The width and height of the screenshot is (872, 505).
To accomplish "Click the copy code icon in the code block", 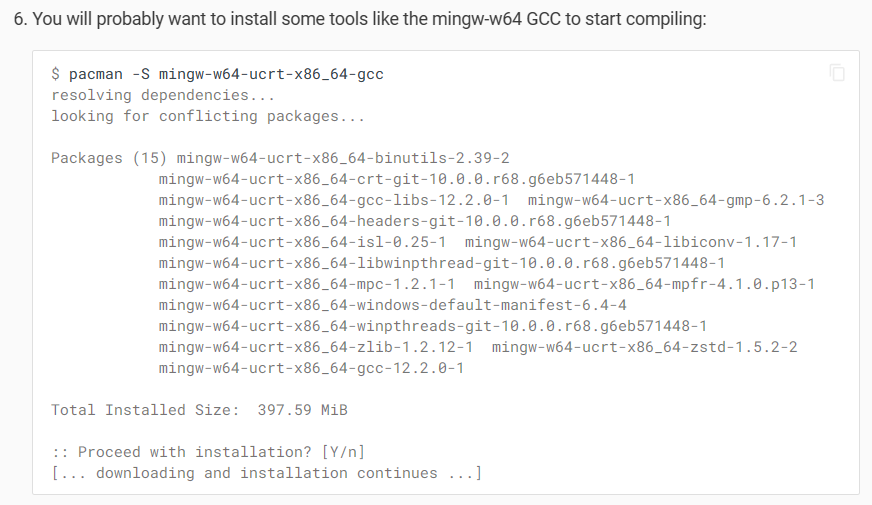I will (x=837, y=73).
